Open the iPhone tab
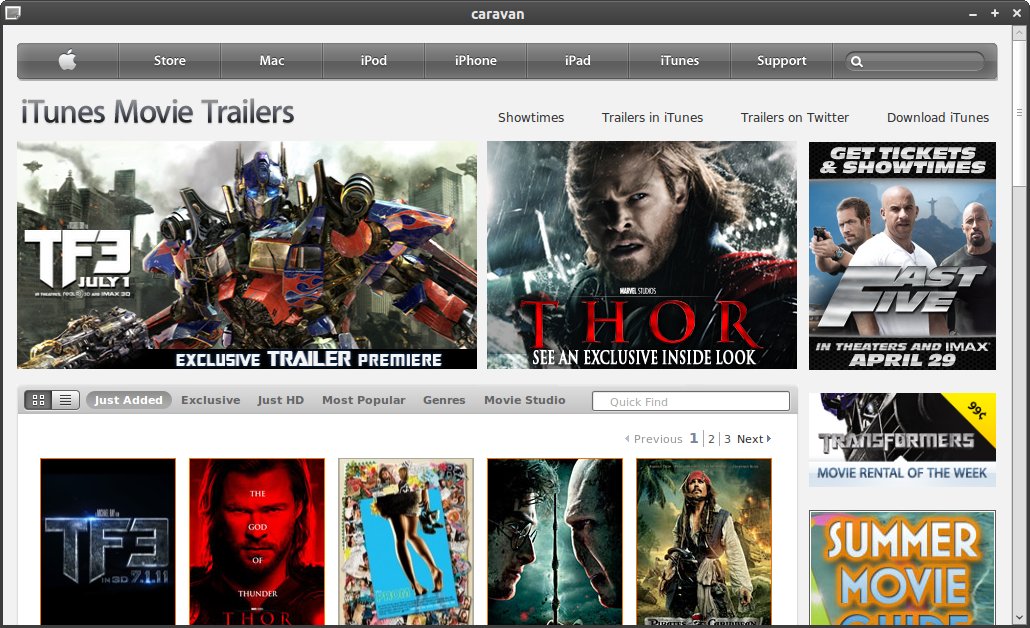This screenshot has height=628, width=1030. click(476, 60)
